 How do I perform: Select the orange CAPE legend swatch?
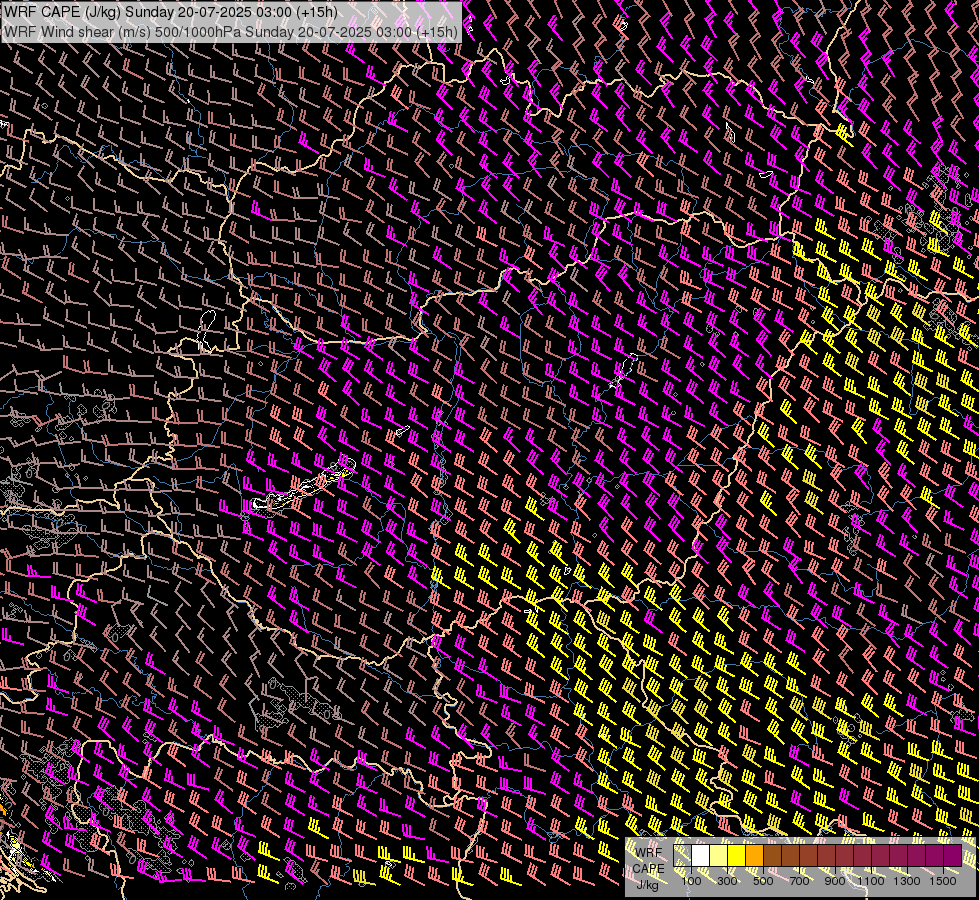pos(754,855)
